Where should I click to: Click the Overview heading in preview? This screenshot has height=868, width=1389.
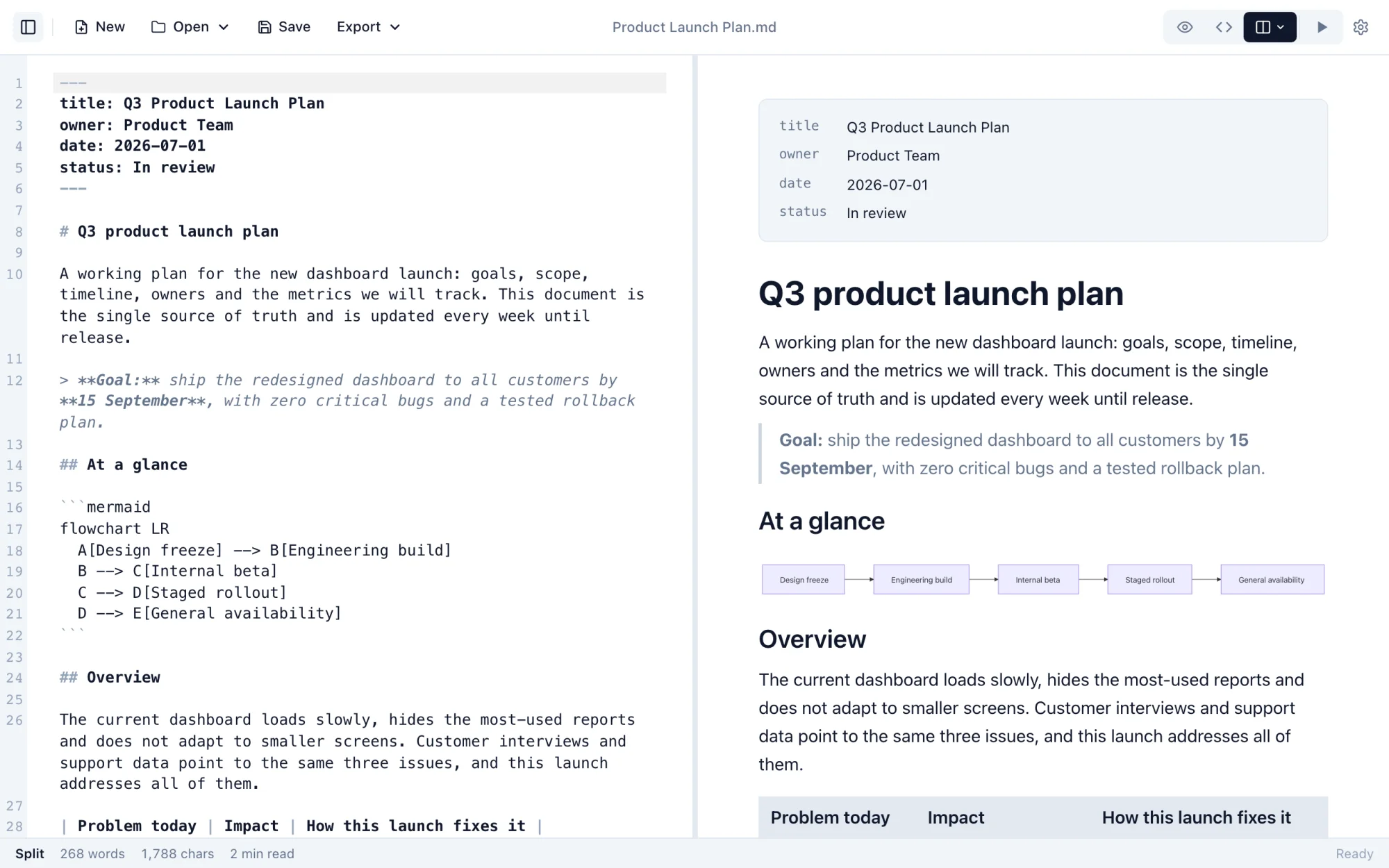(813, 639)
